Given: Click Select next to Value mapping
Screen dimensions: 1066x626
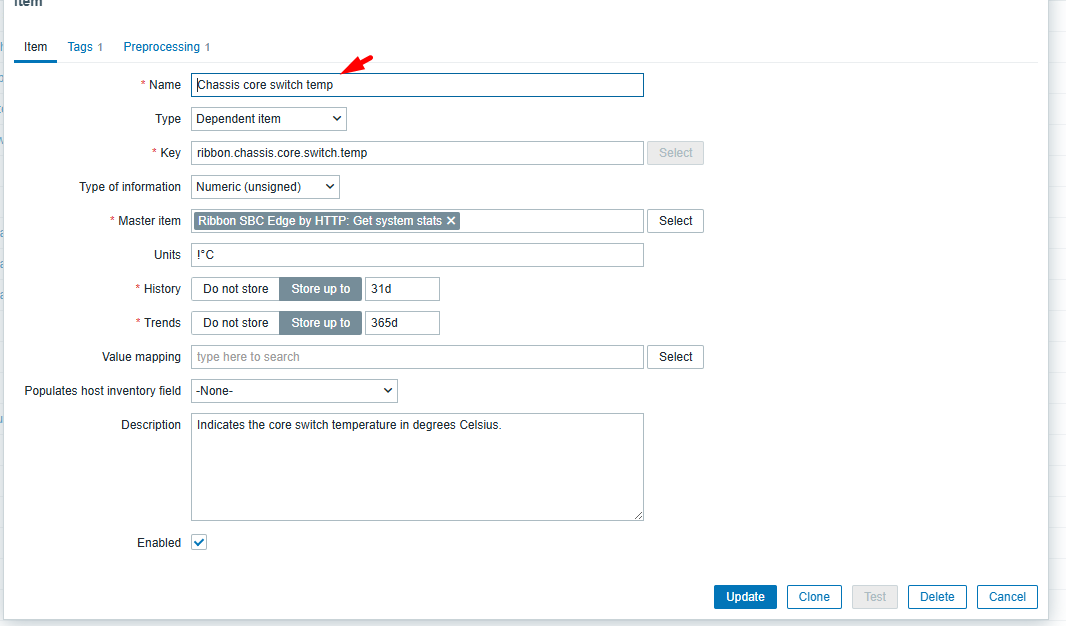Looking at the screenshot, I should pyautogui.click(x=675, y=357).
